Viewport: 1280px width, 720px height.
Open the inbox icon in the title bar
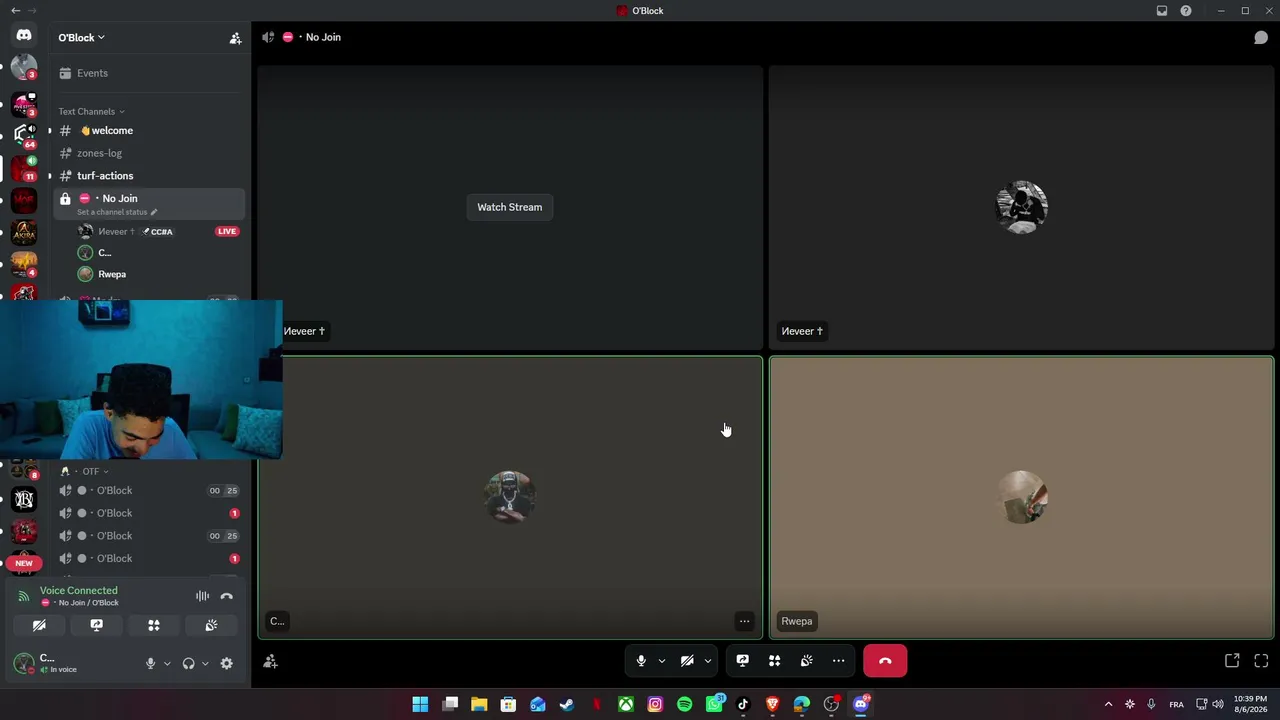click(1162, 11)
